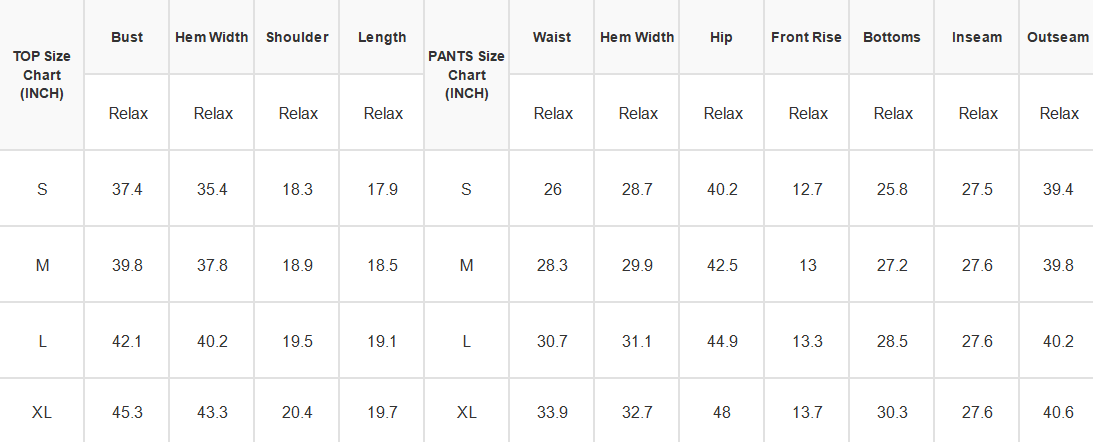The height and width of the screenshot is (442, 1093).
Task: Click the XL row label in top chart
Action: [42, 412]
